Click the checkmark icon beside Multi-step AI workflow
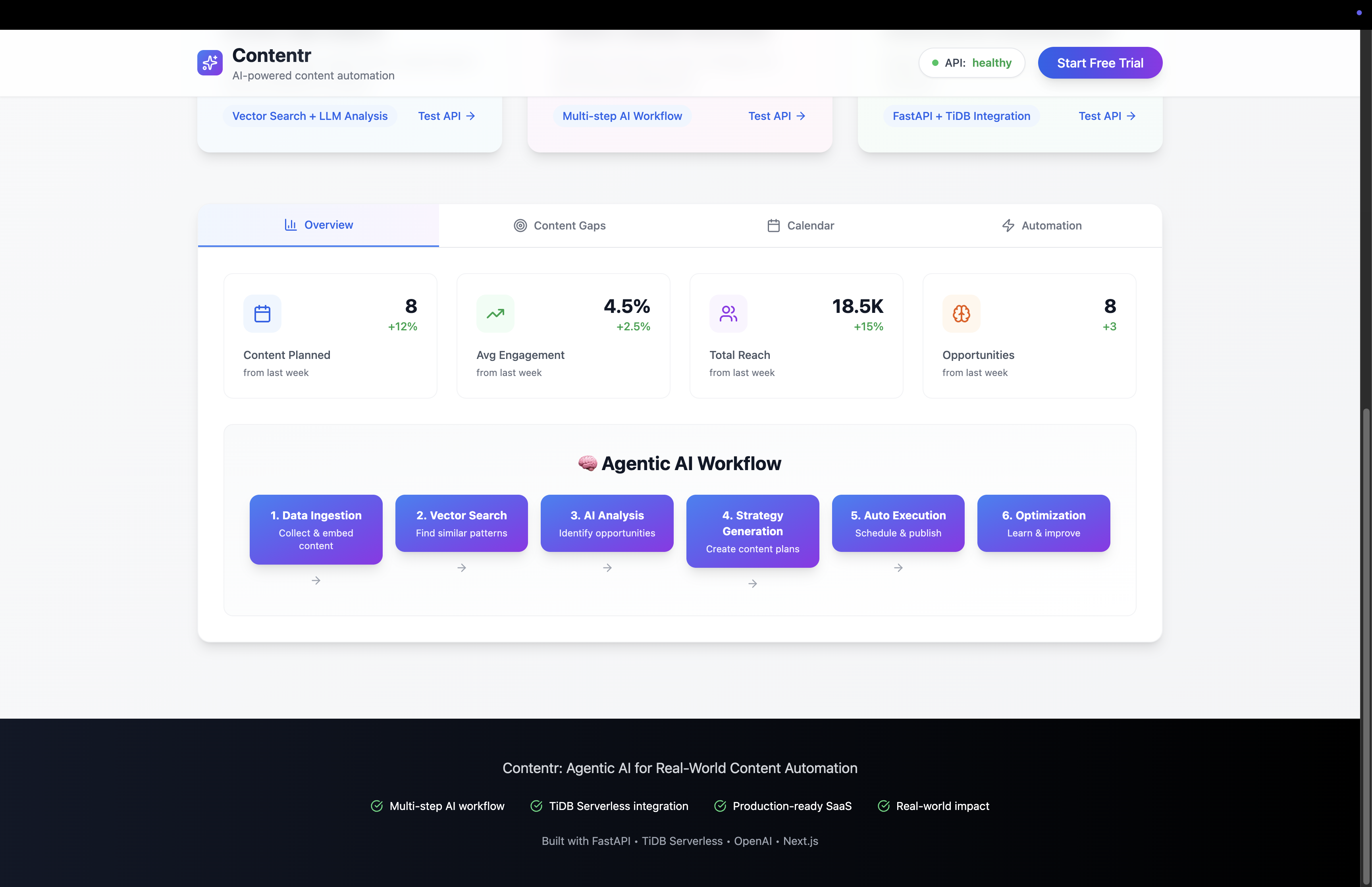Screen dimensions: 1372x887 coord(376,806)
